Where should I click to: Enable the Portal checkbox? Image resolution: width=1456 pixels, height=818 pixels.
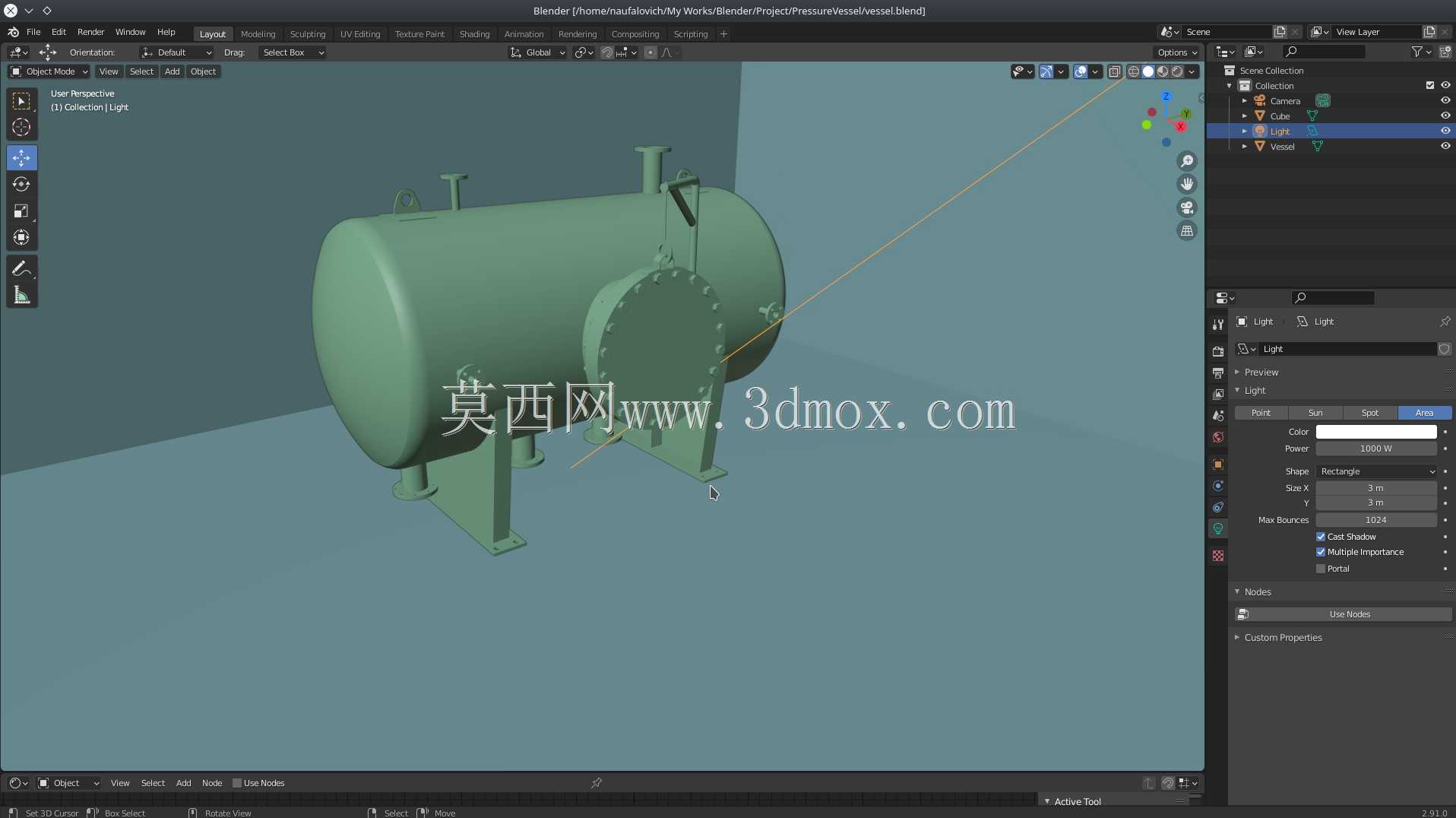pos(1321,569)
